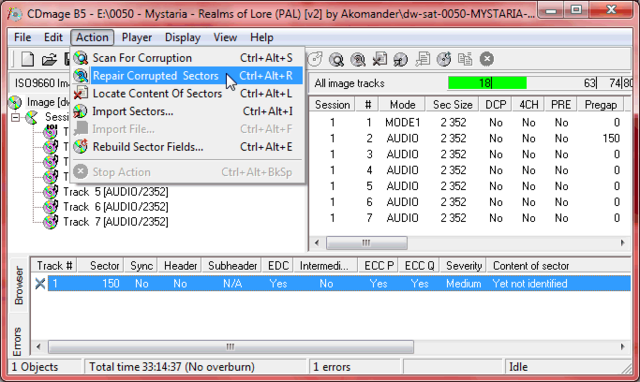Choose Import Sectors... from the menu
This screenshot has height=382, width=640.
(187, 111)
